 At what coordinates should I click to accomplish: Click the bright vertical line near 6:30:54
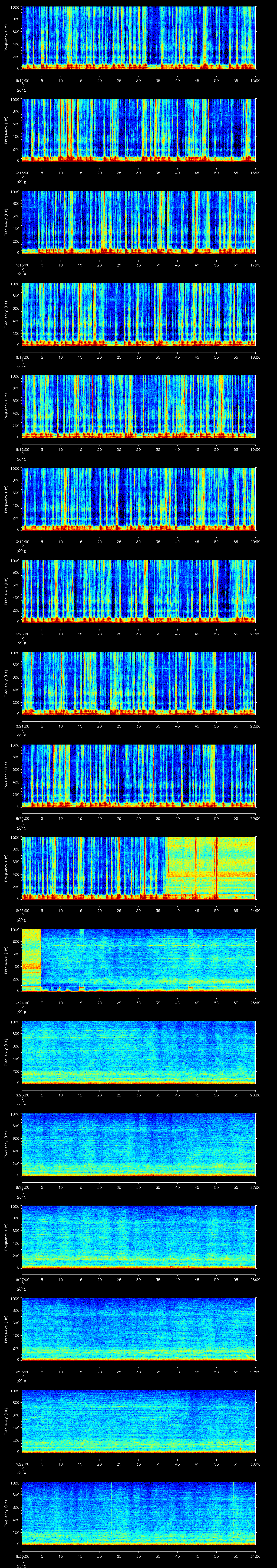pos(233,1510)
